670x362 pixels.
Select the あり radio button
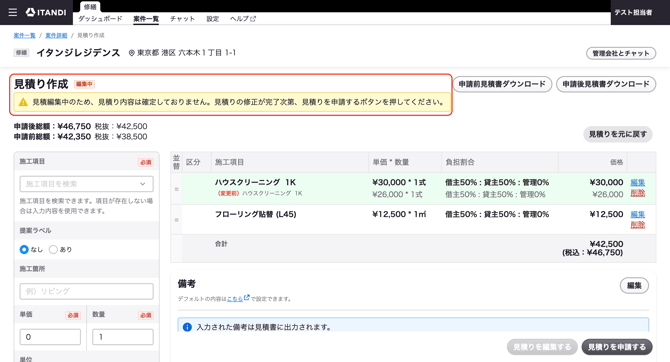click(x=53, y=249)
